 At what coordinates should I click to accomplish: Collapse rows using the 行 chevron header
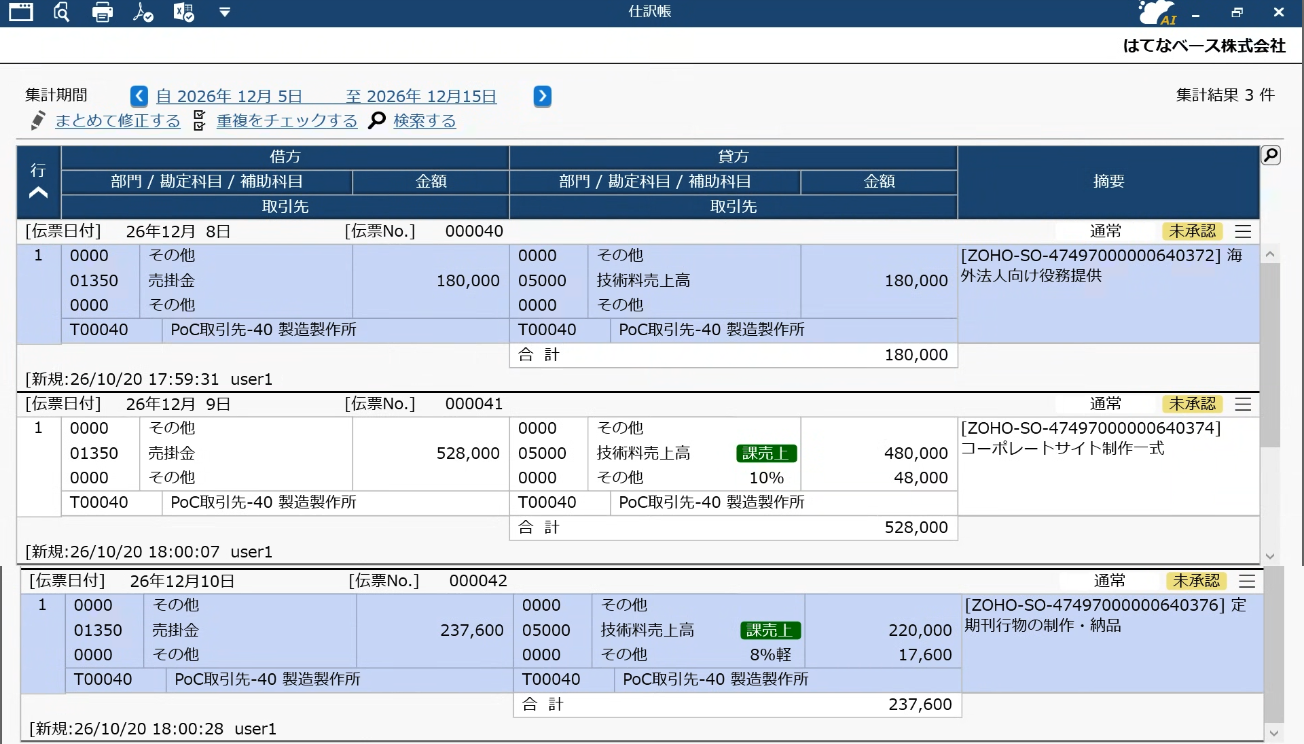(38, 182)
